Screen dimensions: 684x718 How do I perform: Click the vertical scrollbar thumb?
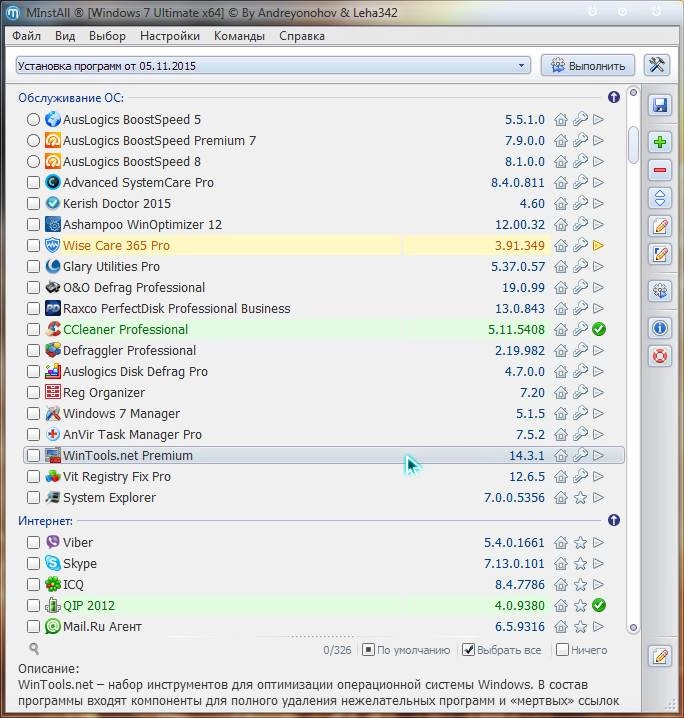[633, 145]
